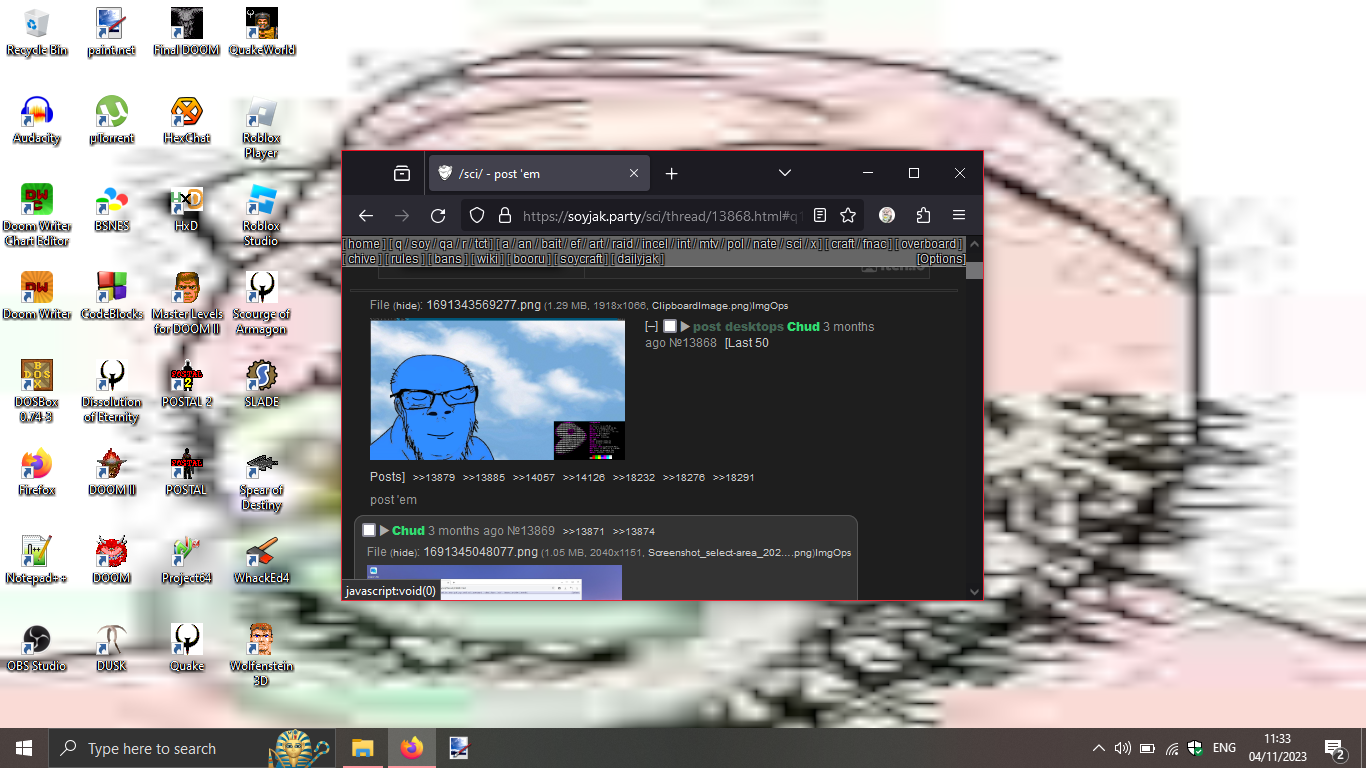Hide the 1691343569277.png file via (hide)
The height and width of the screenshot is (768, 1366).
click(x=406, y=306)
